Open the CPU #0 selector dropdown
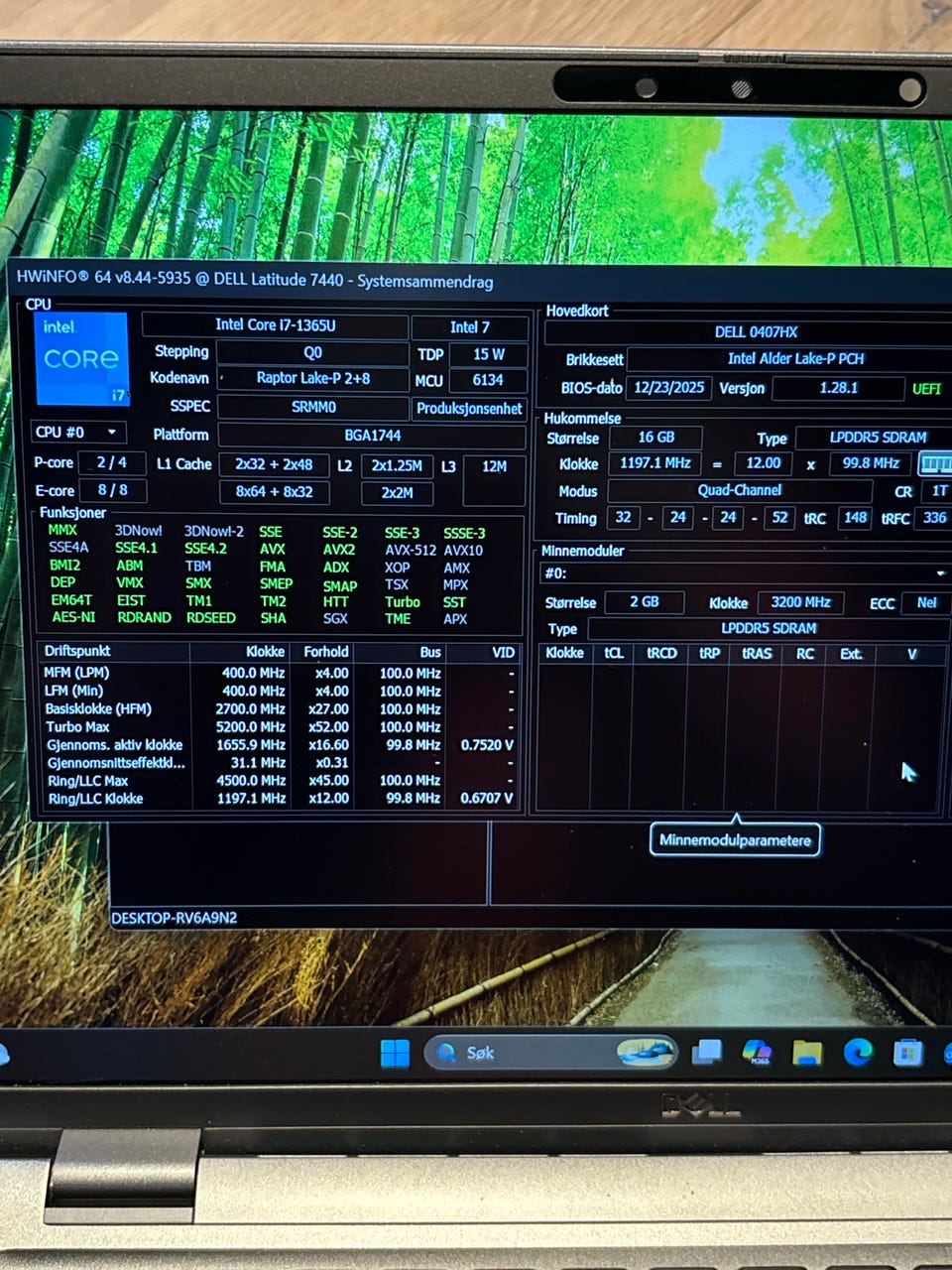Viewport: 952px width, 1270px height. point(78,433)
